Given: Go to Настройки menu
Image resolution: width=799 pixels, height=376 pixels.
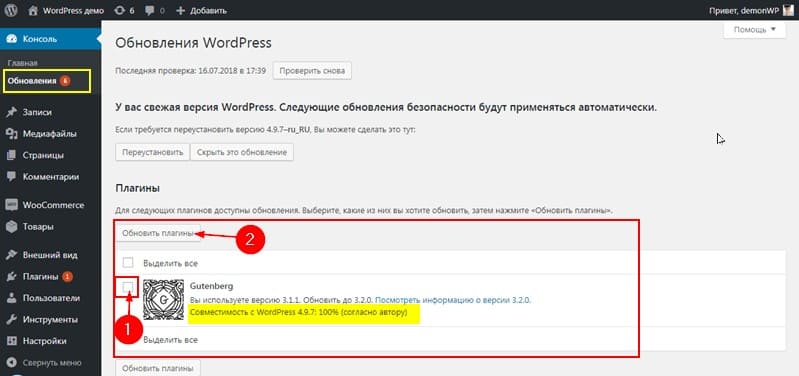Looking at the screenshot, I should (x=44, y=341).
